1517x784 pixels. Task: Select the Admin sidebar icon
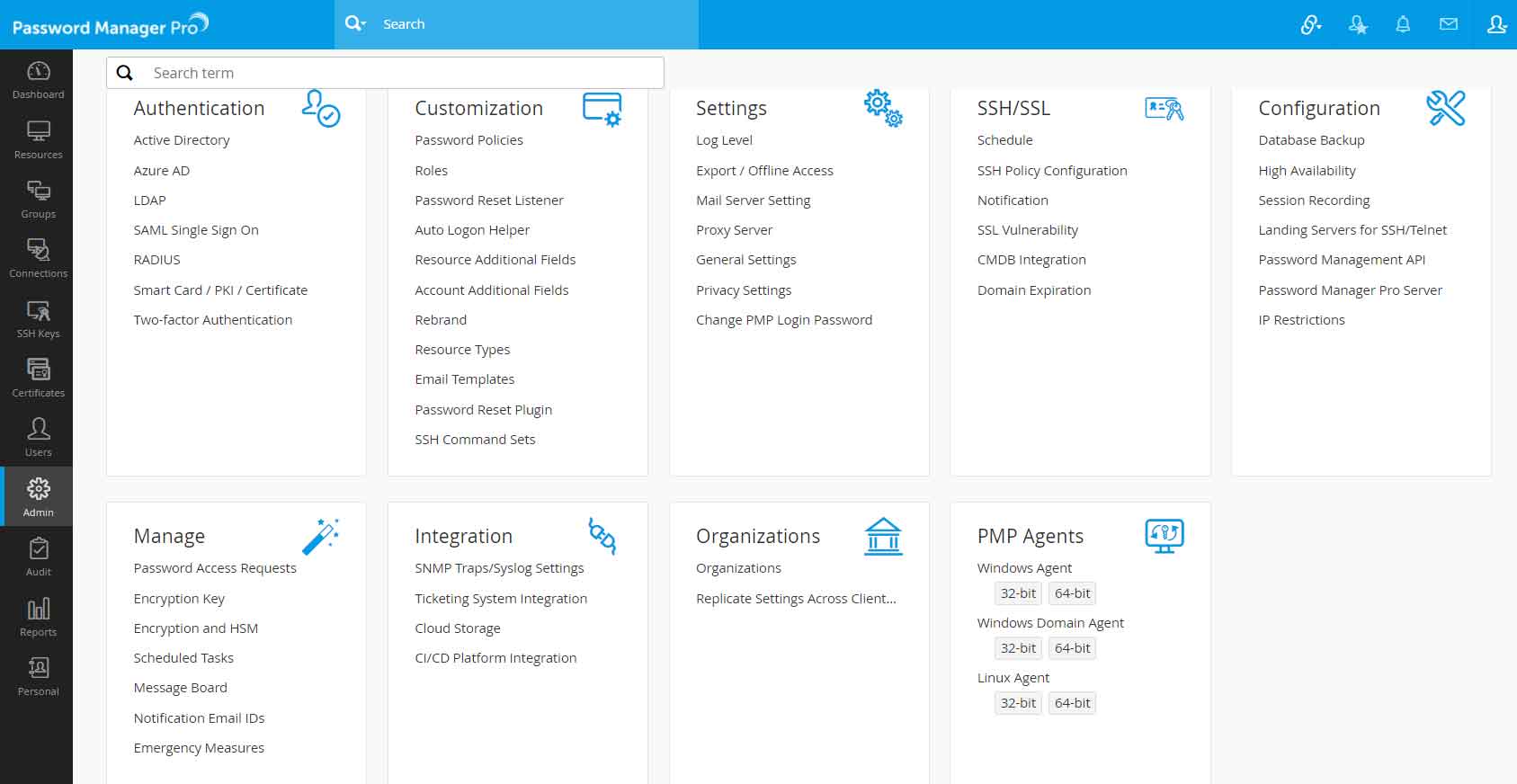38,496
